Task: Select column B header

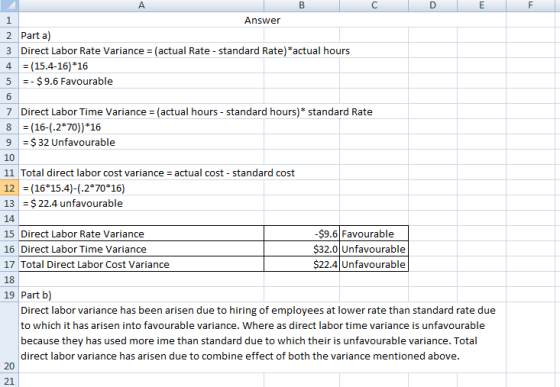Action: point(302,5)
